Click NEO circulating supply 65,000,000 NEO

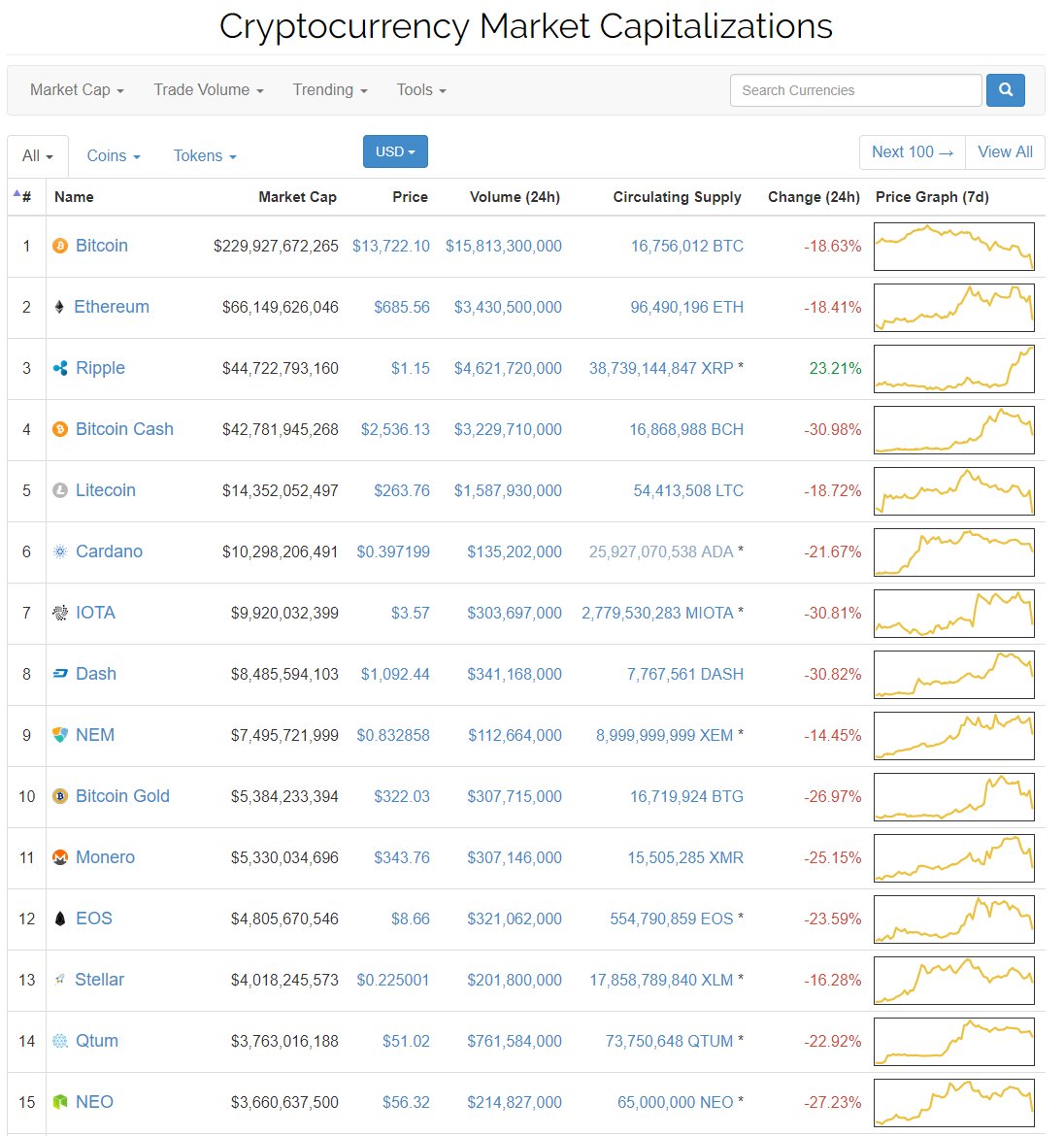coord(675,1103)
